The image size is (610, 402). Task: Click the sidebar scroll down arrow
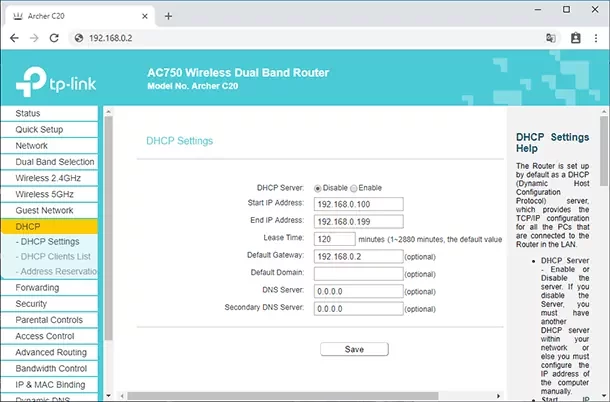click(109, 396)
